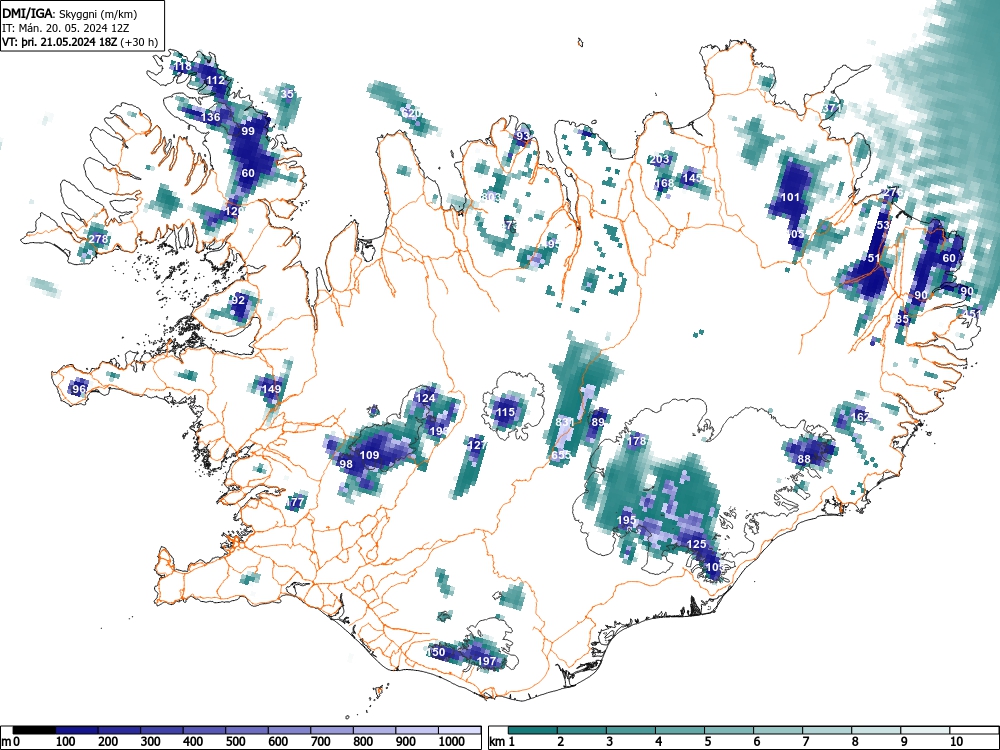Click the 92 visibility value on the map
This screenshot has width=1000, height=750.
click(239, 300)
